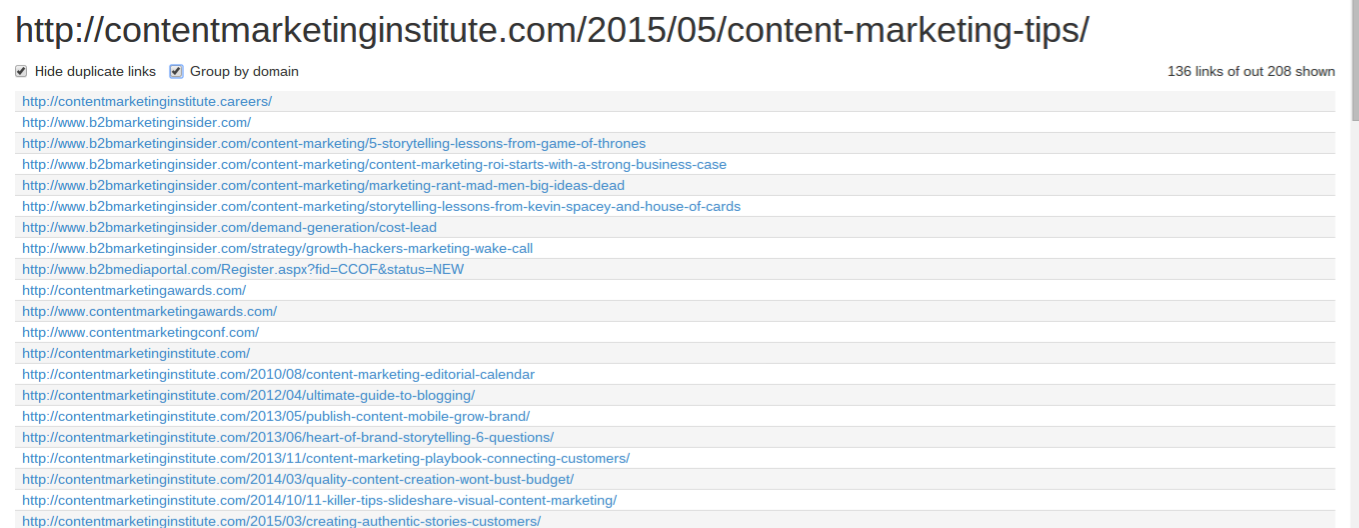This screenshot has width=1359, height=528.
Task: Toggle the Group by domain checkbox
Action: coord(176,71)
